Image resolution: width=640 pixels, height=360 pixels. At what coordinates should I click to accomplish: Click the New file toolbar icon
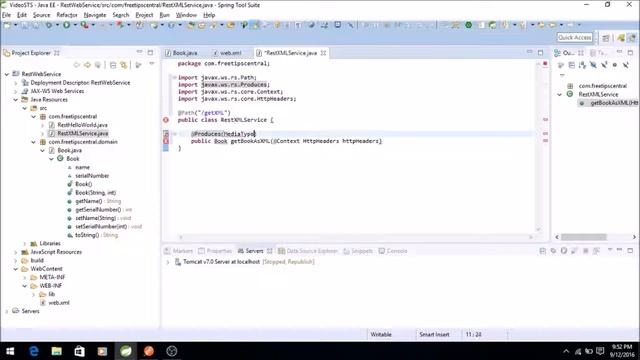(x=7, y=25)
